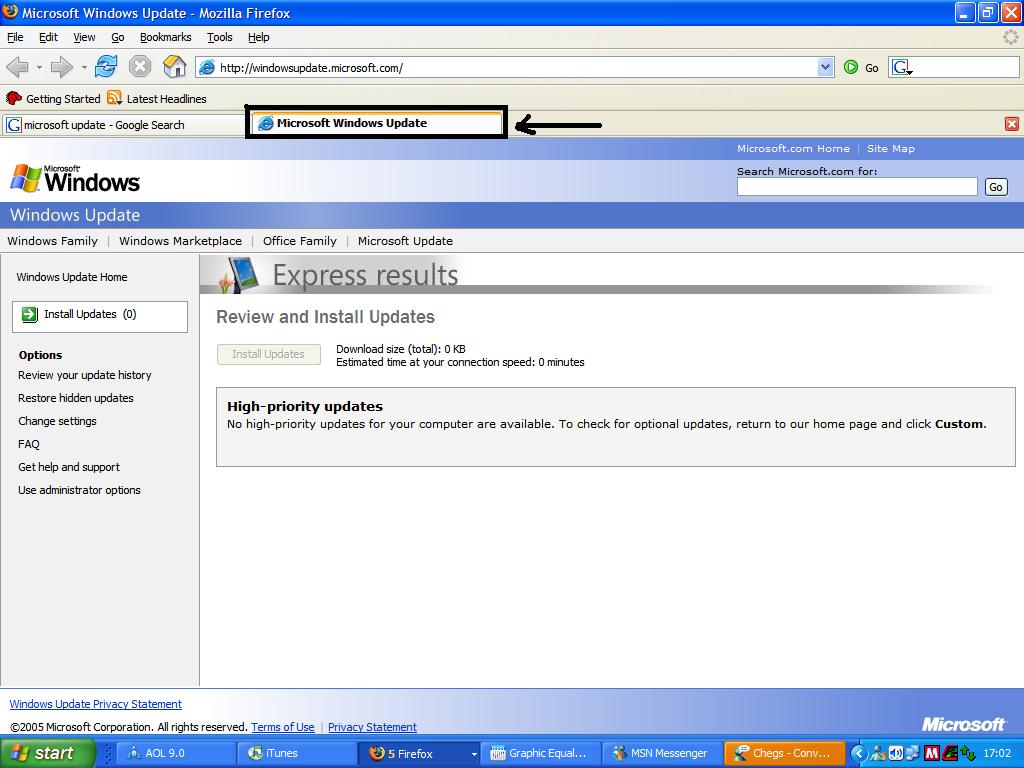Open the Edit menu
This screenshot has height=768, width=1024.
point(48,37)
